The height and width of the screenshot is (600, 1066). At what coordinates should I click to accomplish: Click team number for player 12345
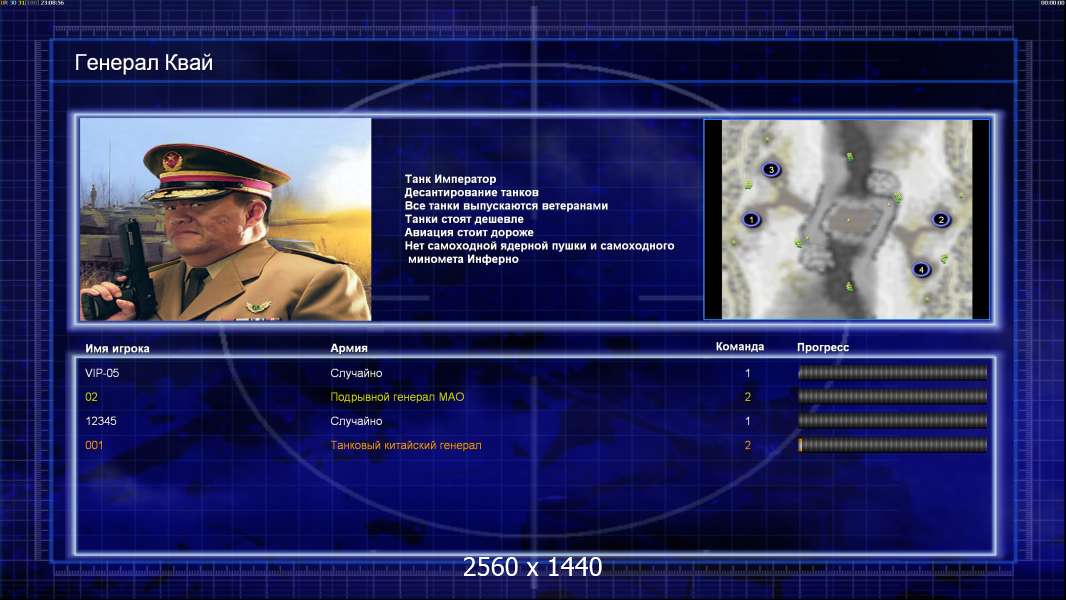pyautogui.click(x=747, y=421)
